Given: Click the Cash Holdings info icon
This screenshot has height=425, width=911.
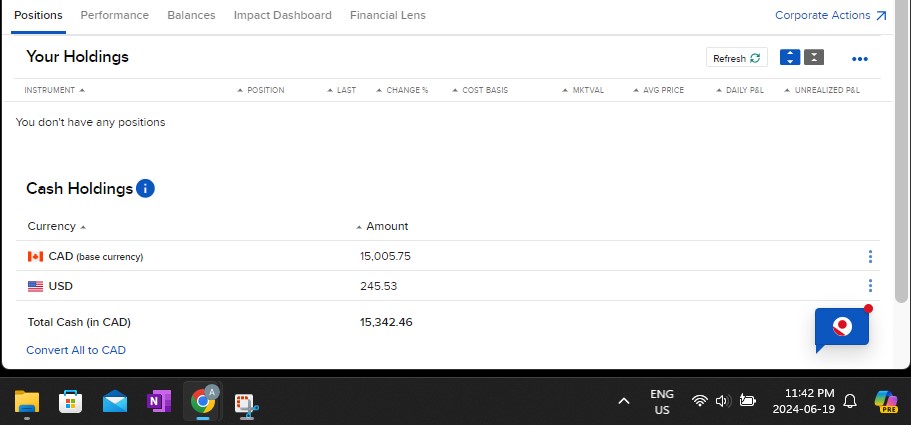Looking at the screenshot, I should [145, 188].
